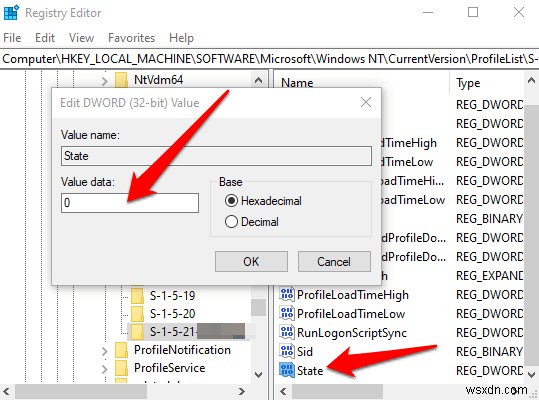
Task: Select the S-1-5-19 tree item
Action: tap(173, 296)
